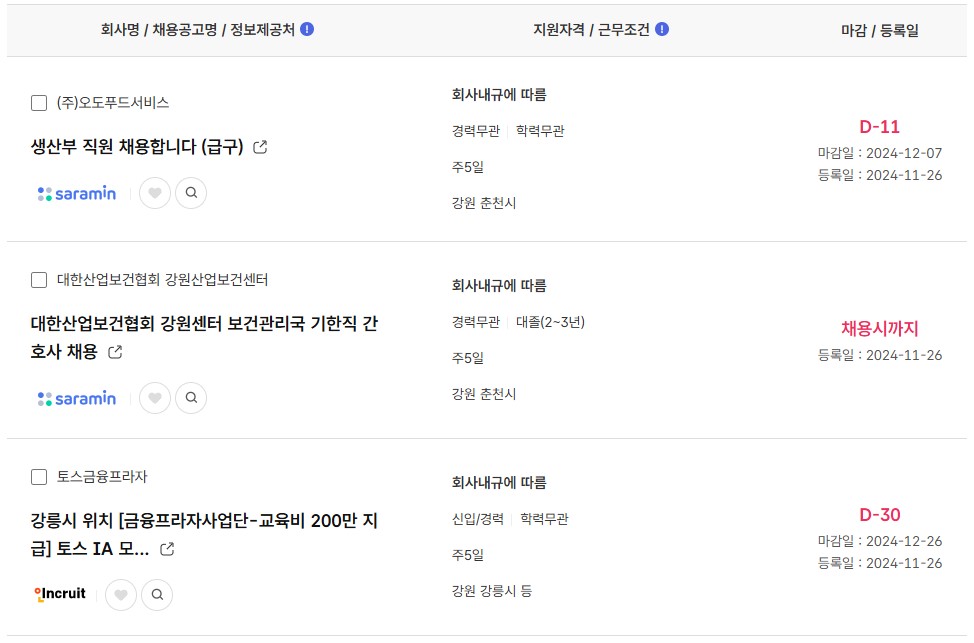Click magnifier icon for 생산부 직원 채용 posting

[191, 193]
